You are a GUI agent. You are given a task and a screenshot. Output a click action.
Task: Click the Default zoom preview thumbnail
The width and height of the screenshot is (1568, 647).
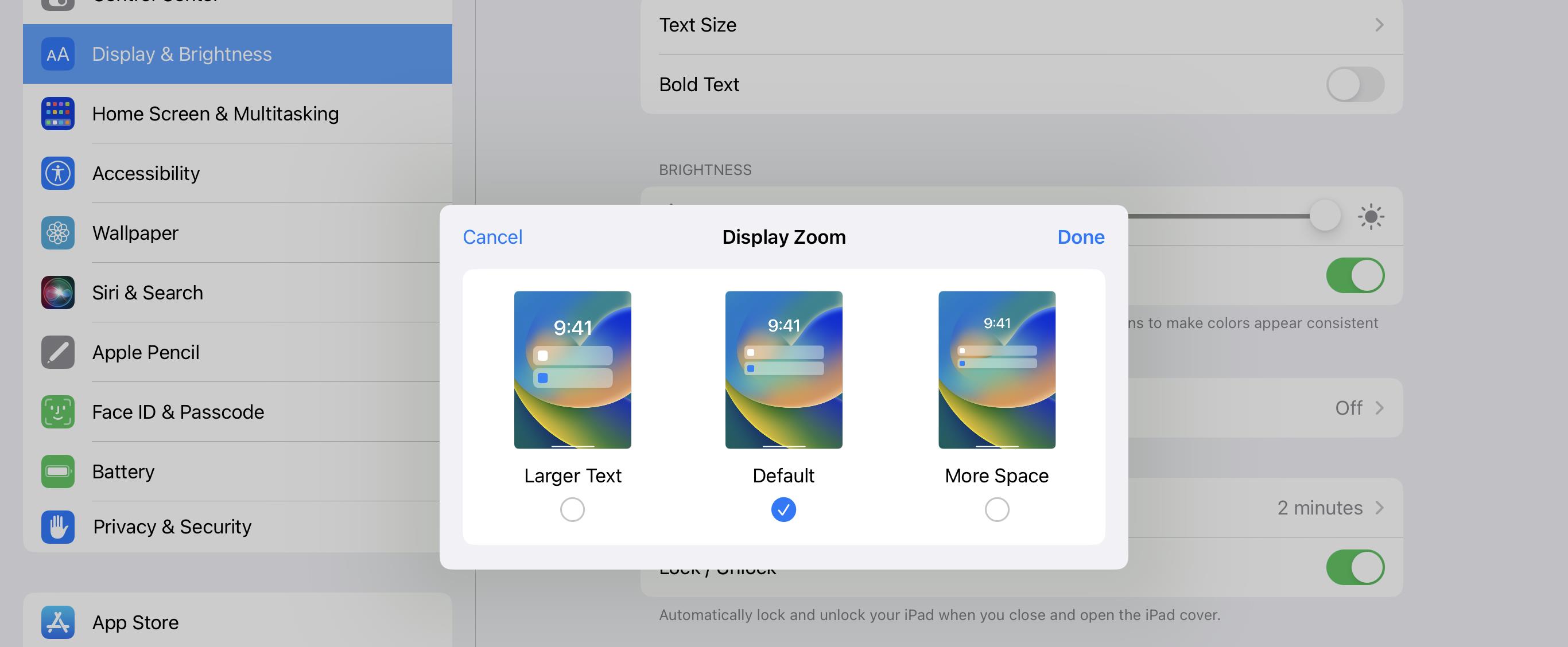[x=783, y=370]
